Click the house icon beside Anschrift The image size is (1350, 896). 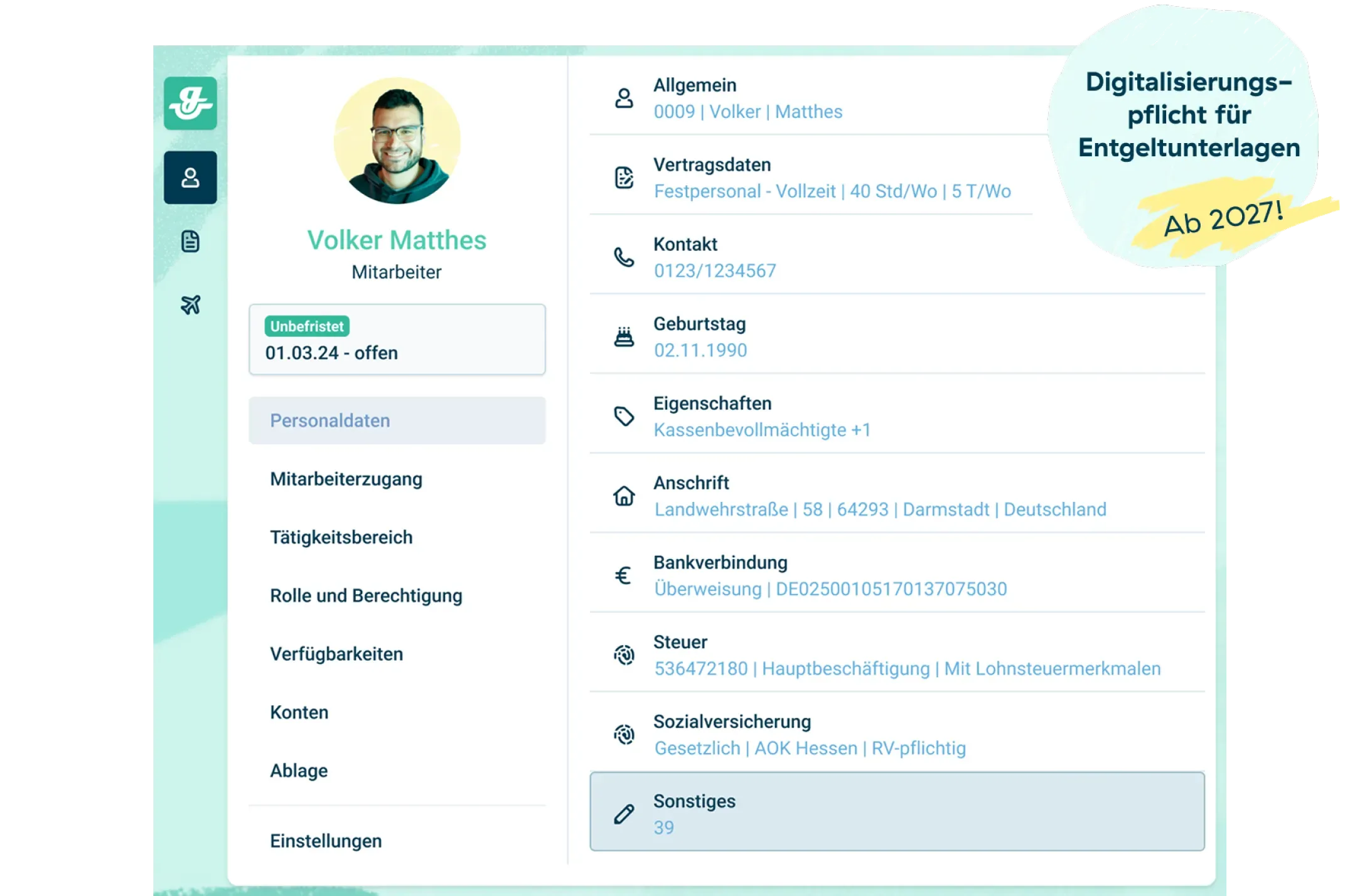[x=623, y=496]
